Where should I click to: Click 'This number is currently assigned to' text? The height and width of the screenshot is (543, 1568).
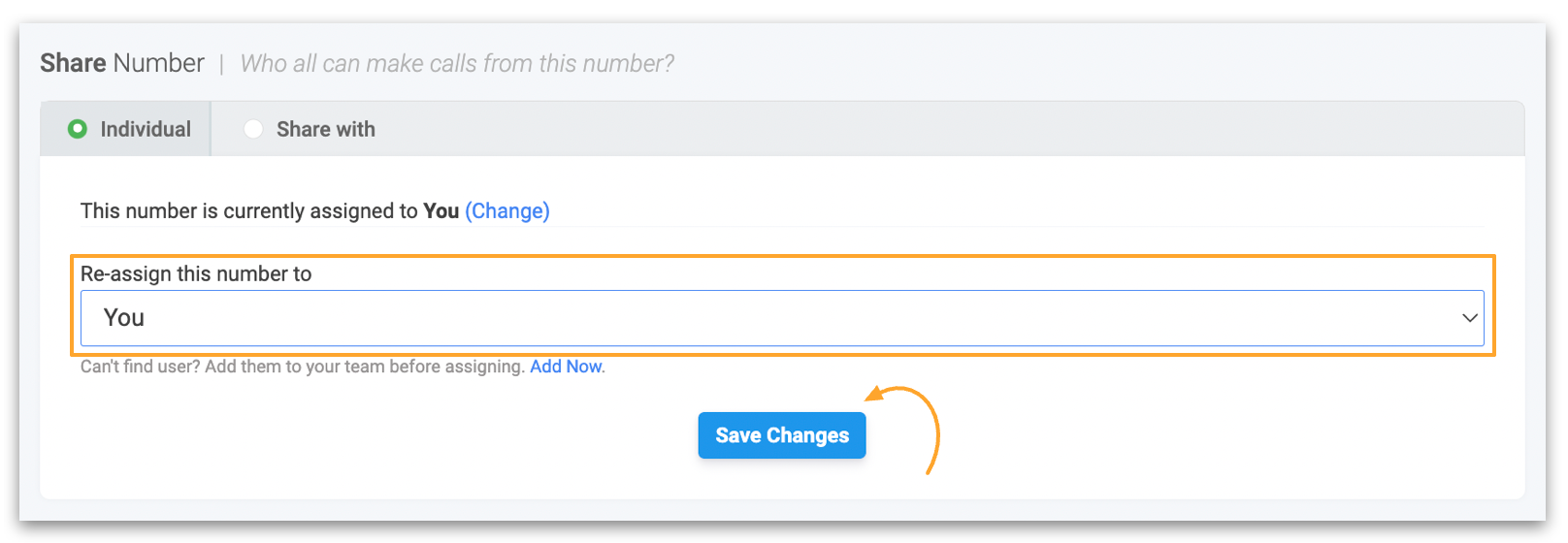point(248,210)
